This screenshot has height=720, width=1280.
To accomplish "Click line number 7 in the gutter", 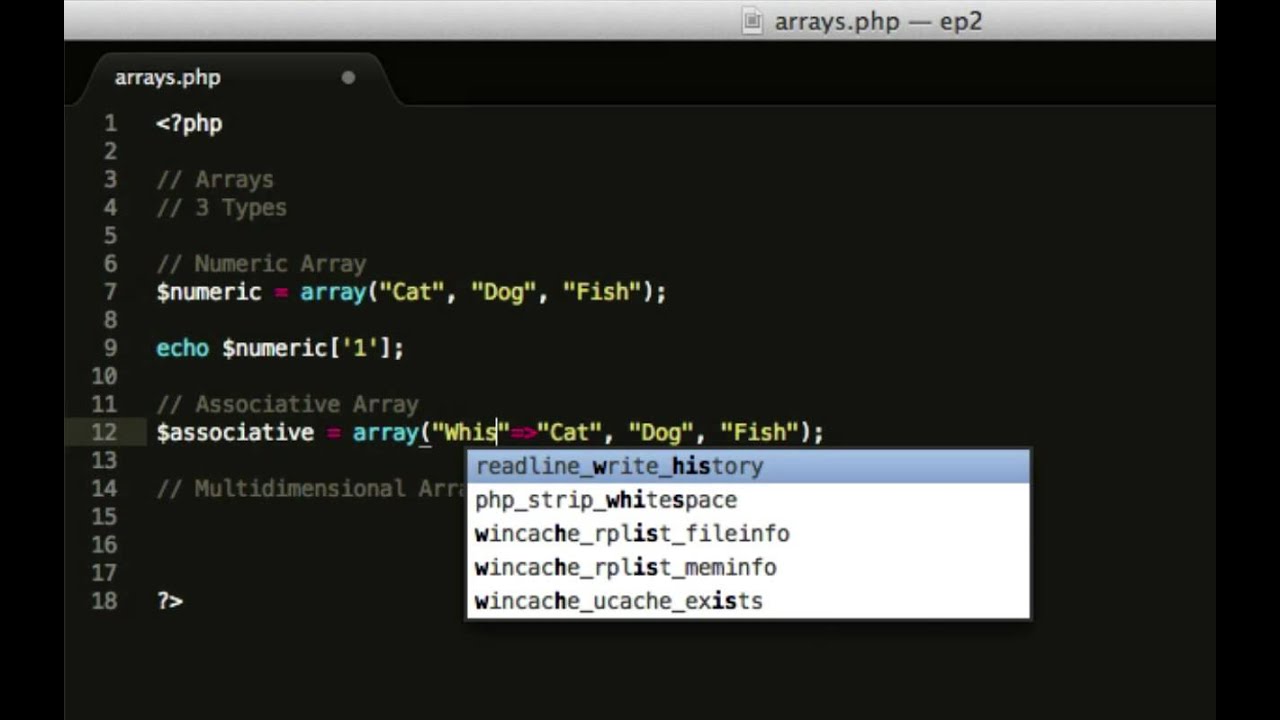I will [110, 292].
